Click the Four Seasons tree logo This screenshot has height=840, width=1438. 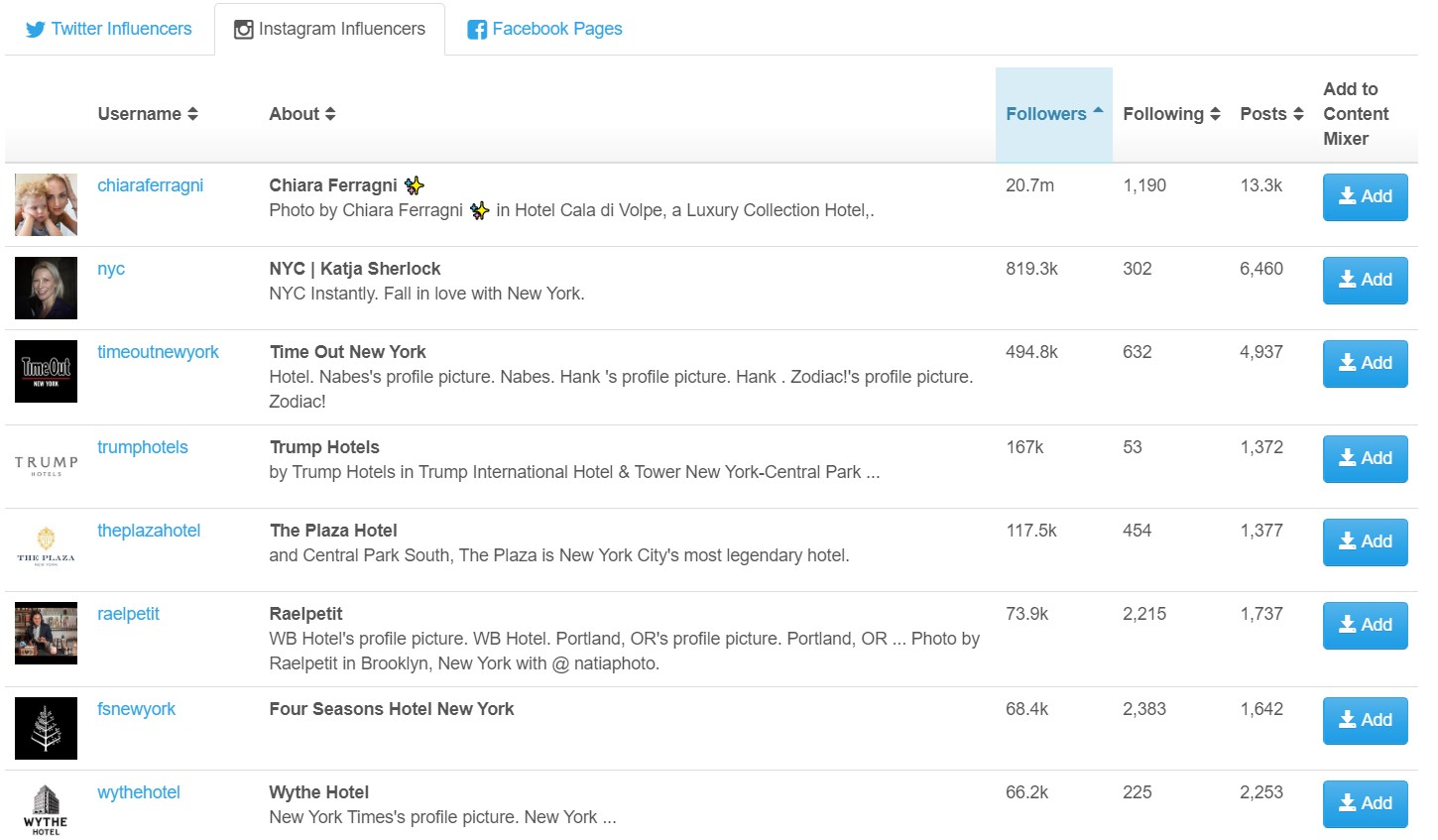point(46,728)
